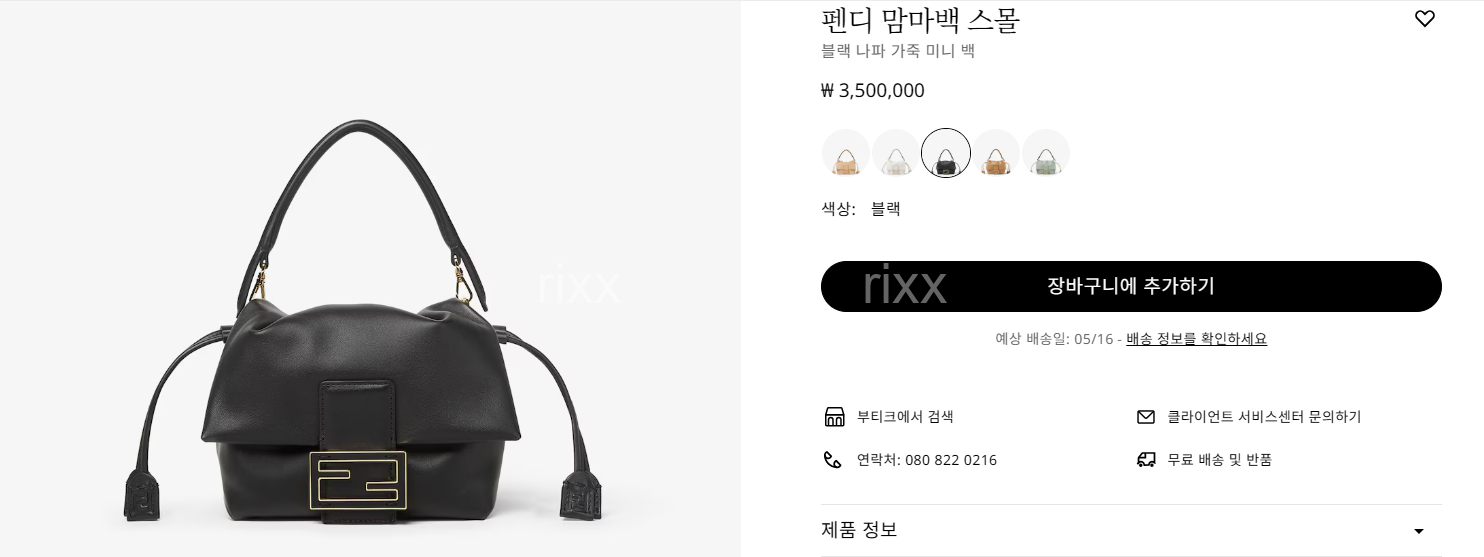Select the beige bag color swatch
This screenshot has width=1484, height=557.
pyautogui.click(x=846, y=154)
